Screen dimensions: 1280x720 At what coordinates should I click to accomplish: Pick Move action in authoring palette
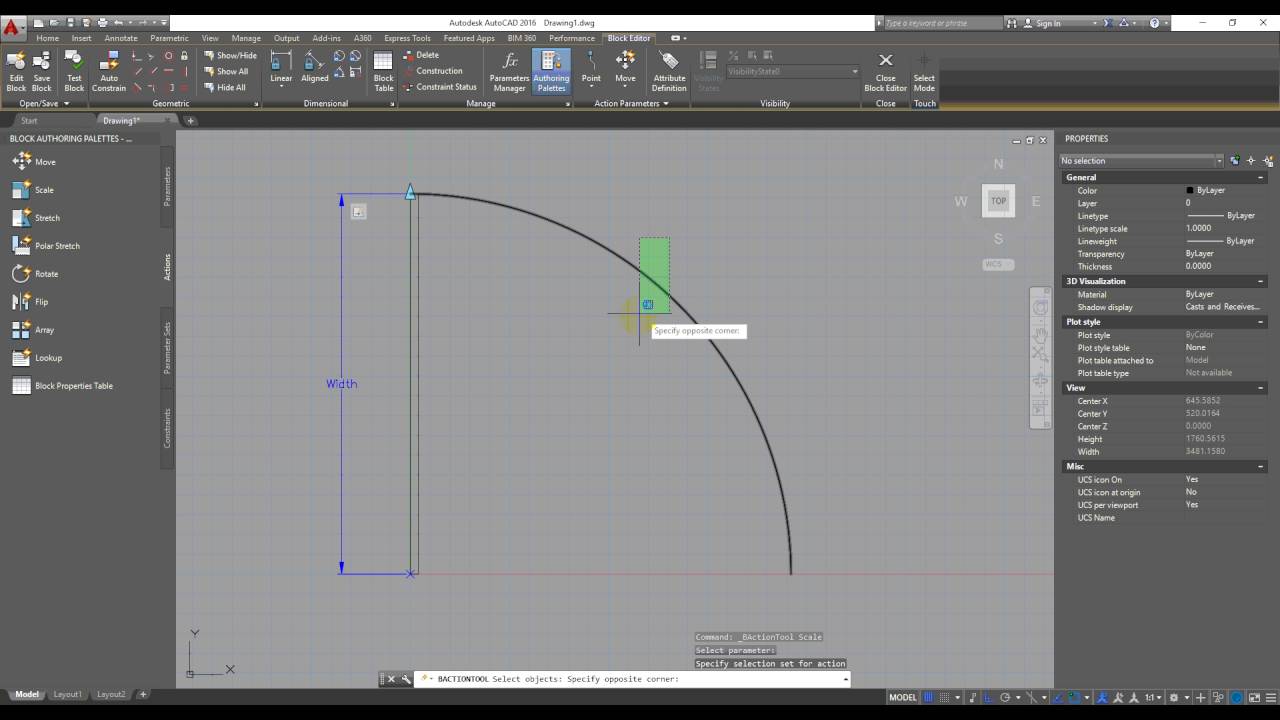click(x=34, y=162)
